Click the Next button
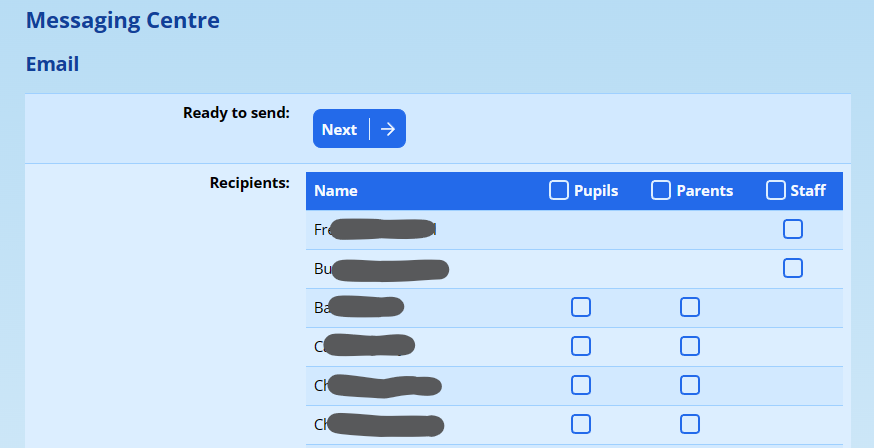This screenshot has width=874, height=448. pyautogui.click(x=341, y=129)
